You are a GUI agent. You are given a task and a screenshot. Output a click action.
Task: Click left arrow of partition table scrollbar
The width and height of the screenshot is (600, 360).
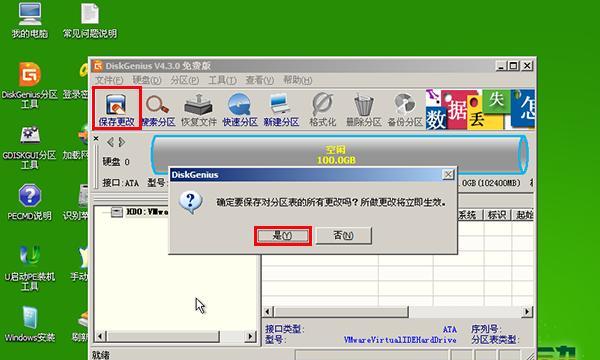(x=268, y=311)
